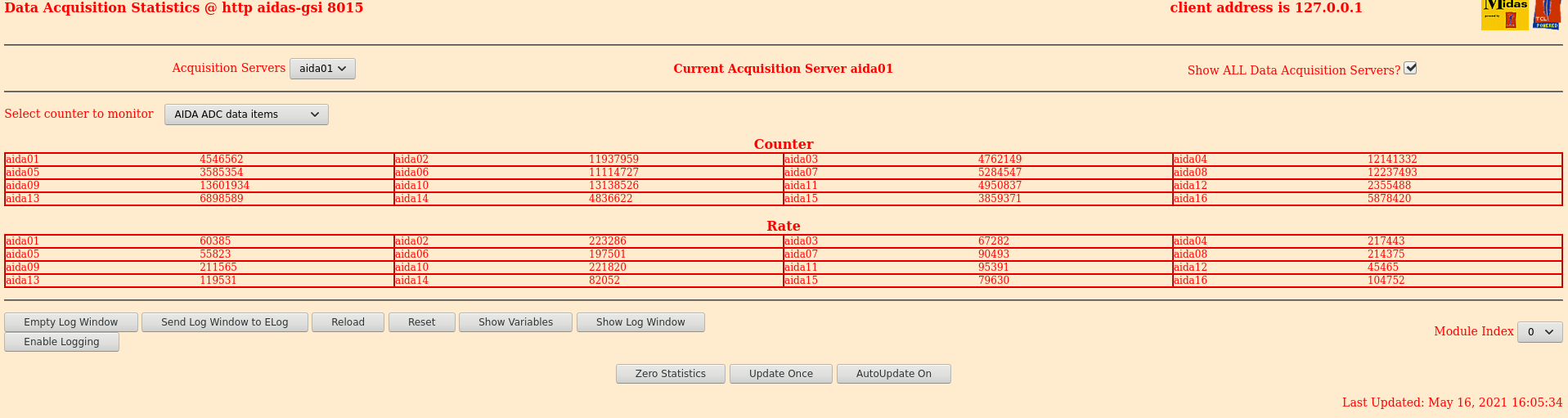
Task: Open the Acquisition Servers aida01 dropdown
Action: coord(322,69)
